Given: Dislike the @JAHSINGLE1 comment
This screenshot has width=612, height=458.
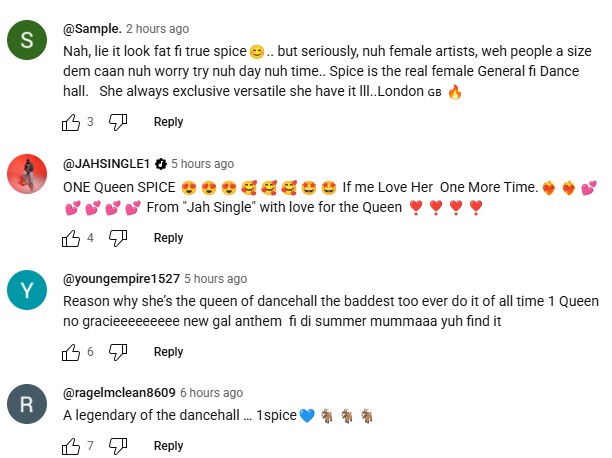Looking at the screenshot, I should coord(118,238).
